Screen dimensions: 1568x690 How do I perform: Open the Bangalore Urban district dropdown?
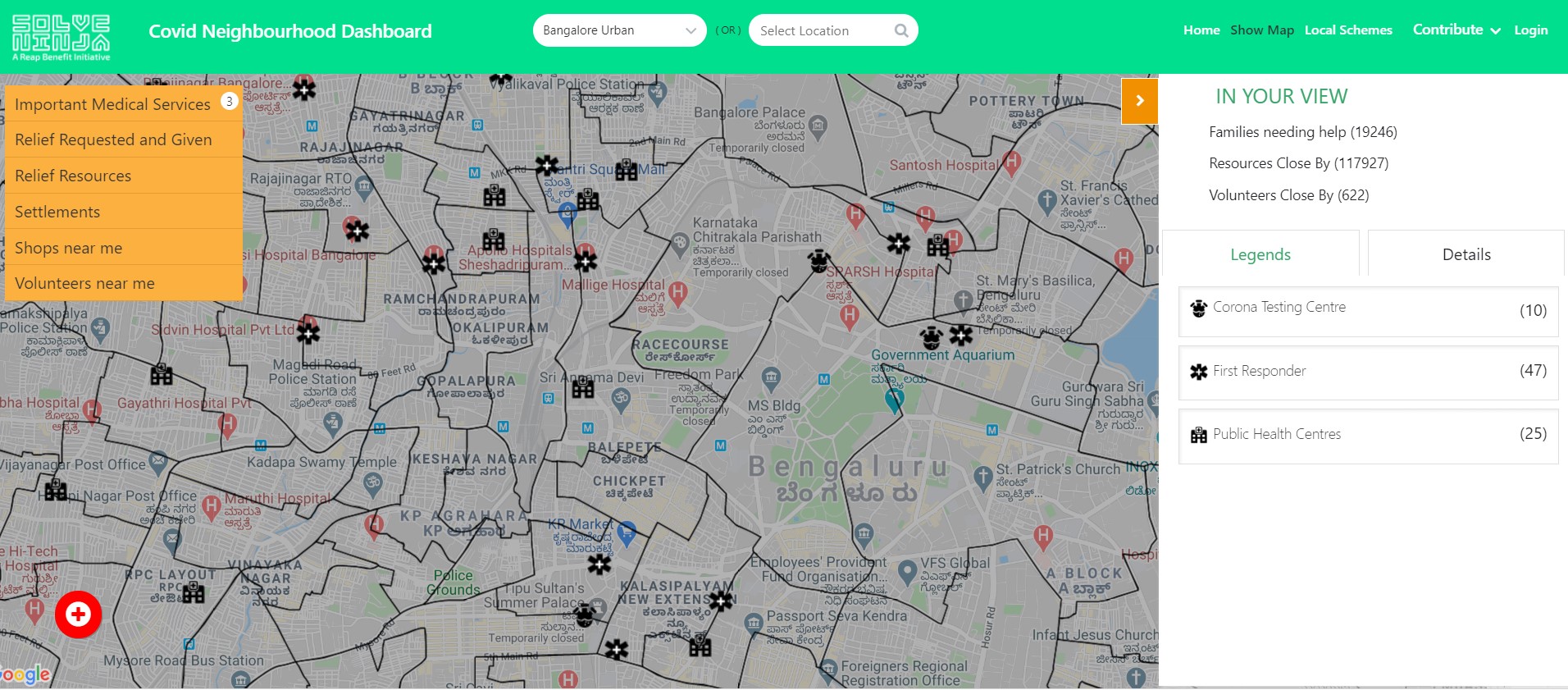[620, 30]
